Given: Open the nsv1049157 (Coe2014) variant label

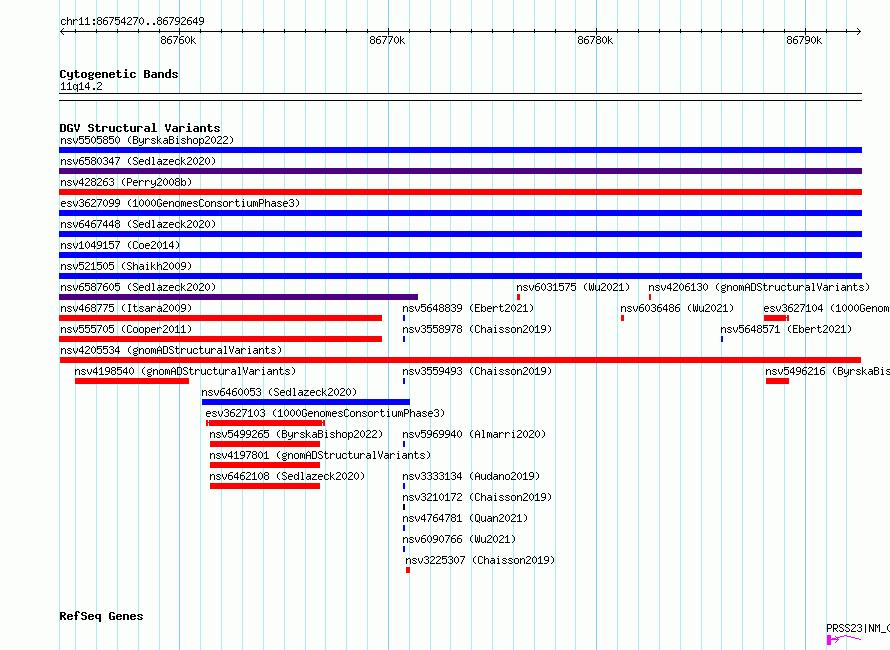Looking at the screenshot, I should (120, 245).
